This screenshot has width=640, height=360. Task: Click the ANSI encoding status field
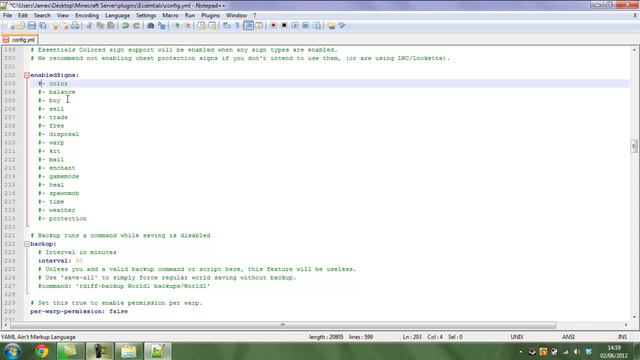[568, 337]
